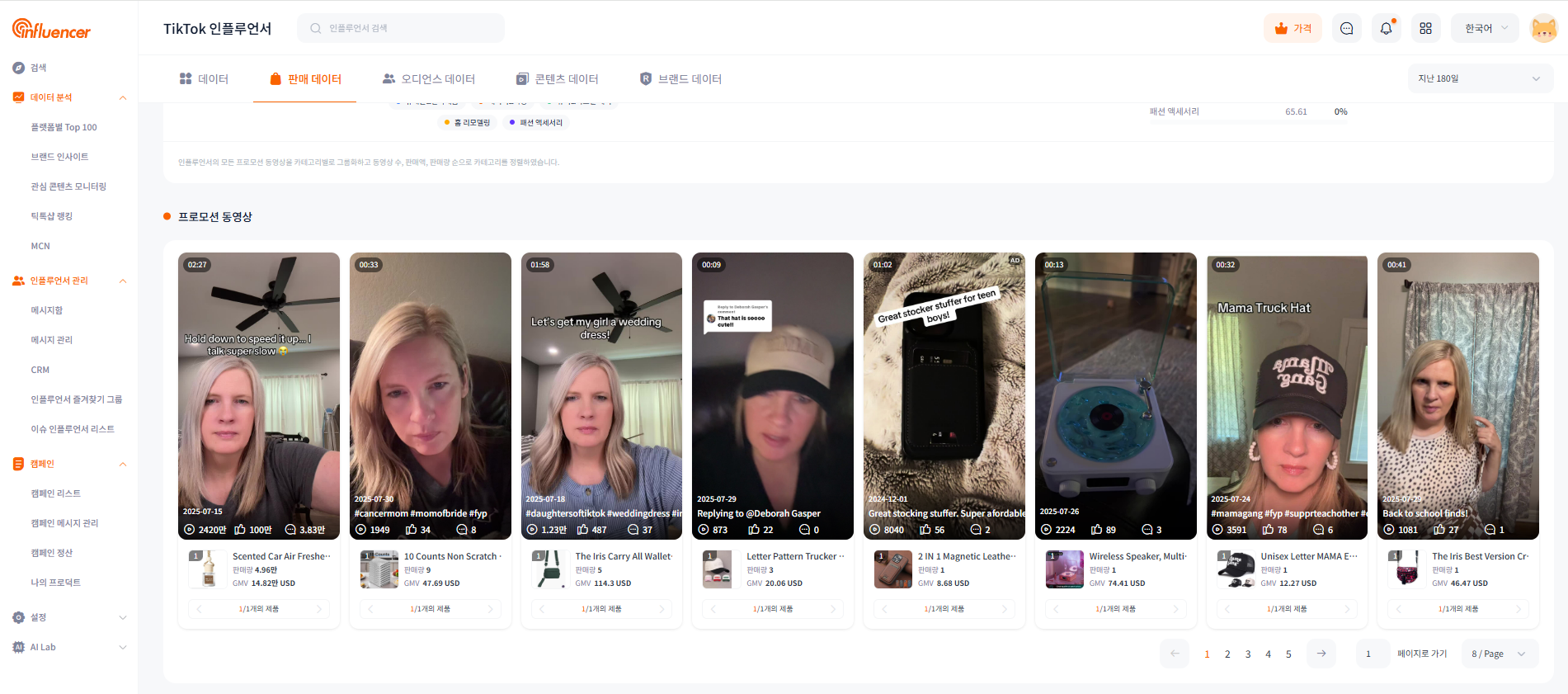Click the user avatar icon
The image size is (1568, 694).
click(x=1543, y=29)
